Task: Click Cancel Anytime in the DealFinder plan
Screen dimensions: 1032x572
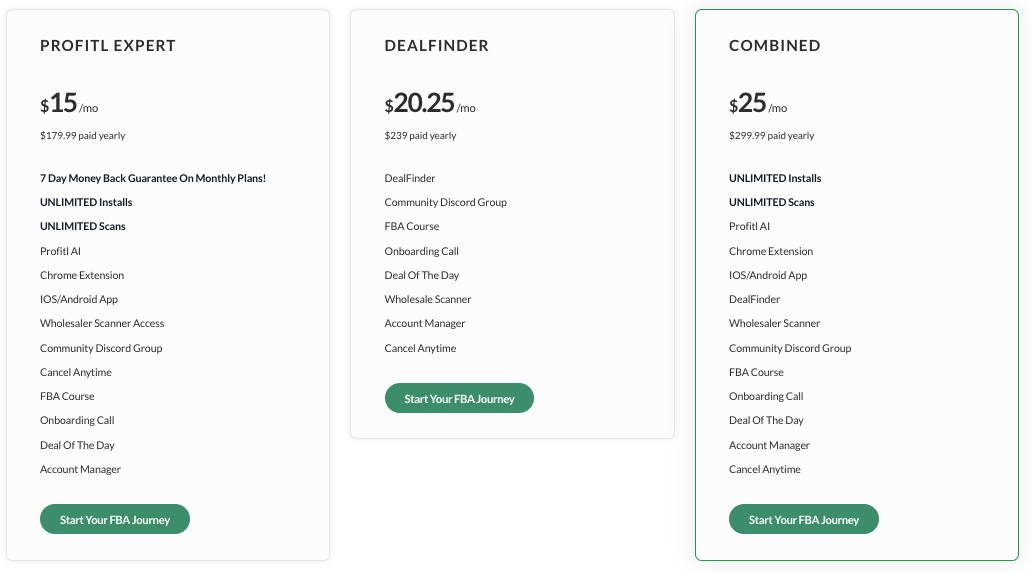Action: (420, 348)
